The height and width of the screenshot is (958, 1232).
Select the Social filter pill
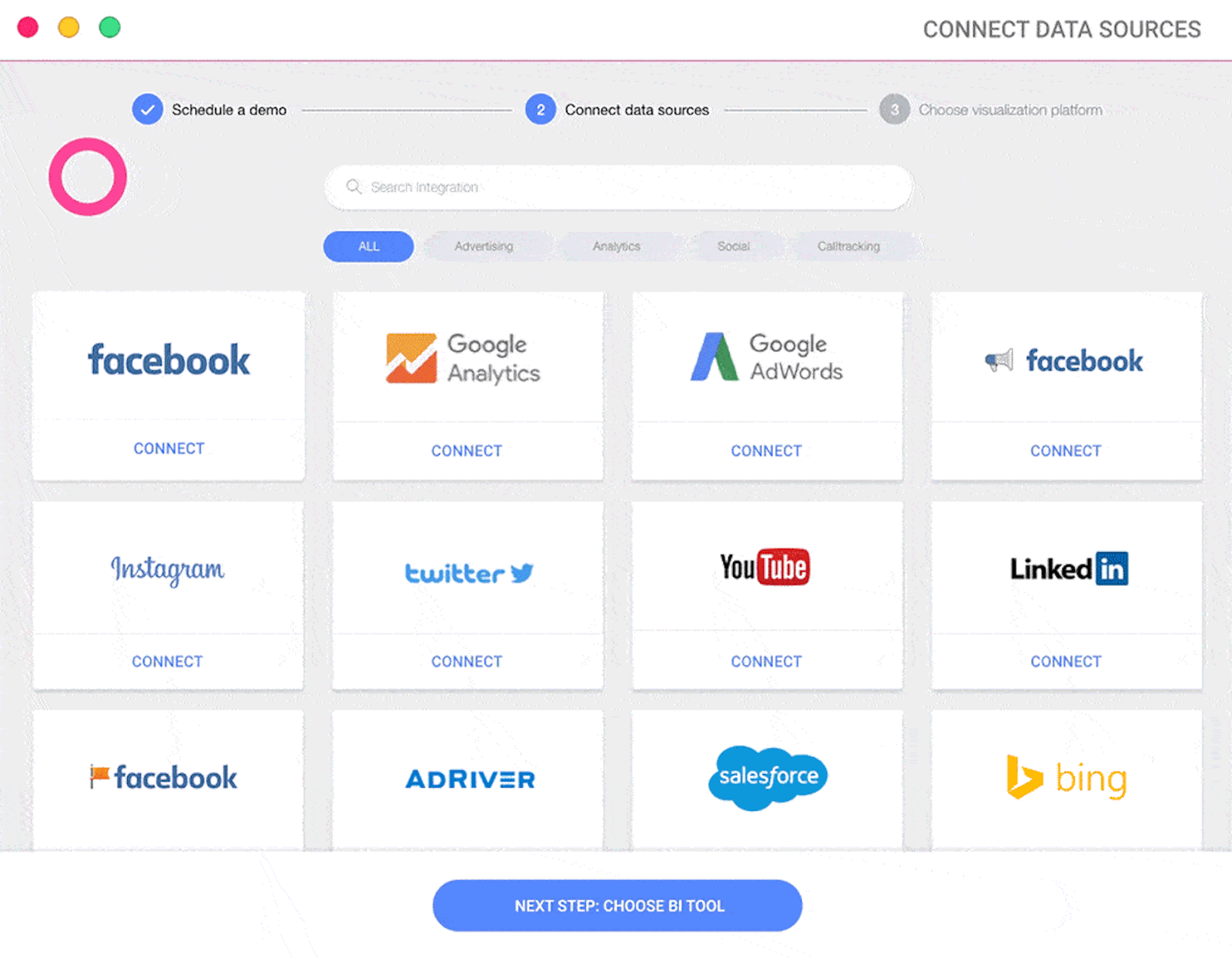pyautogui.click(x=735, y=246)
